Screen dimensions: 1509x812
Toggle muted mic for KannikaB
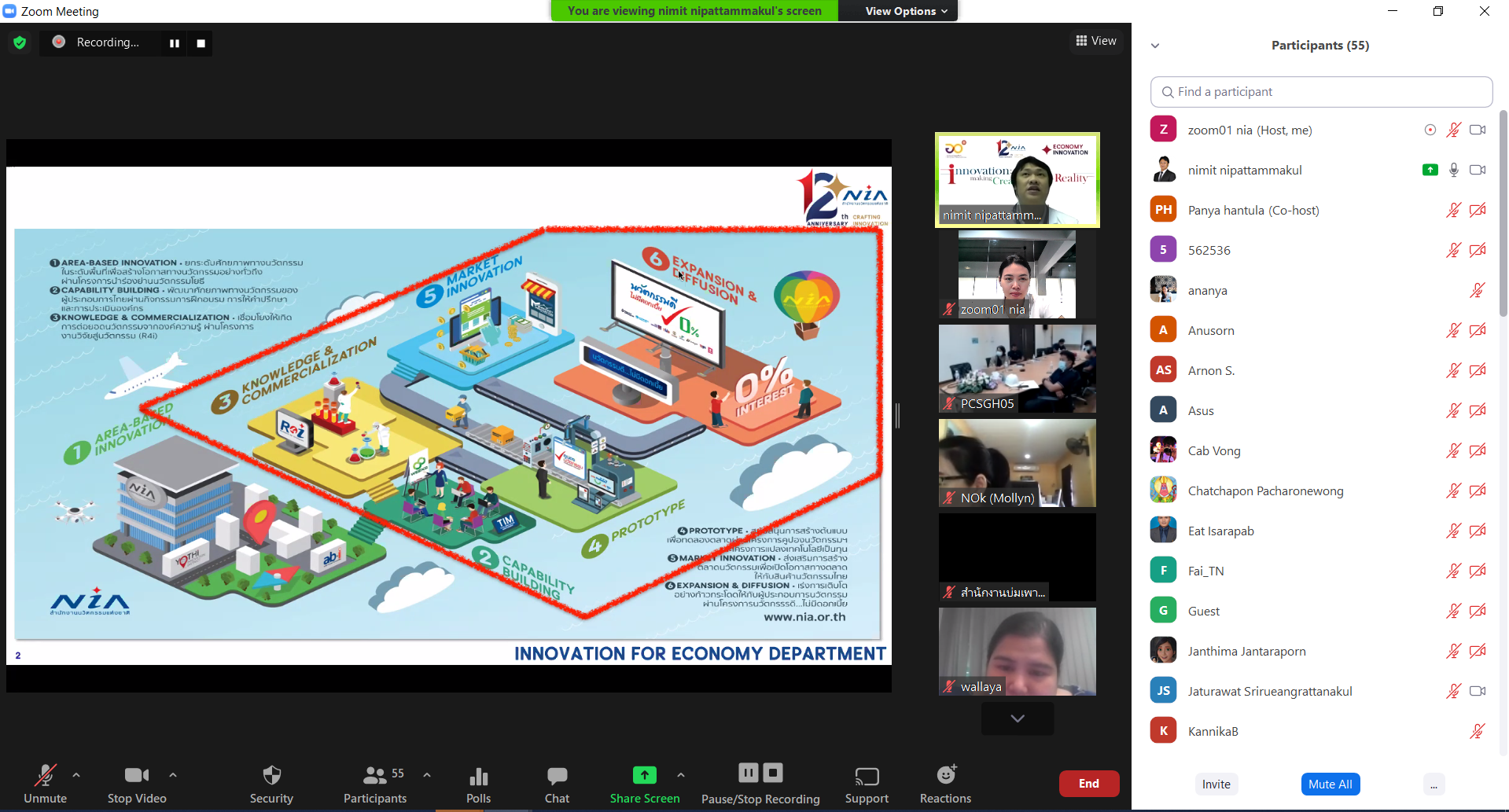[1478, 731]
